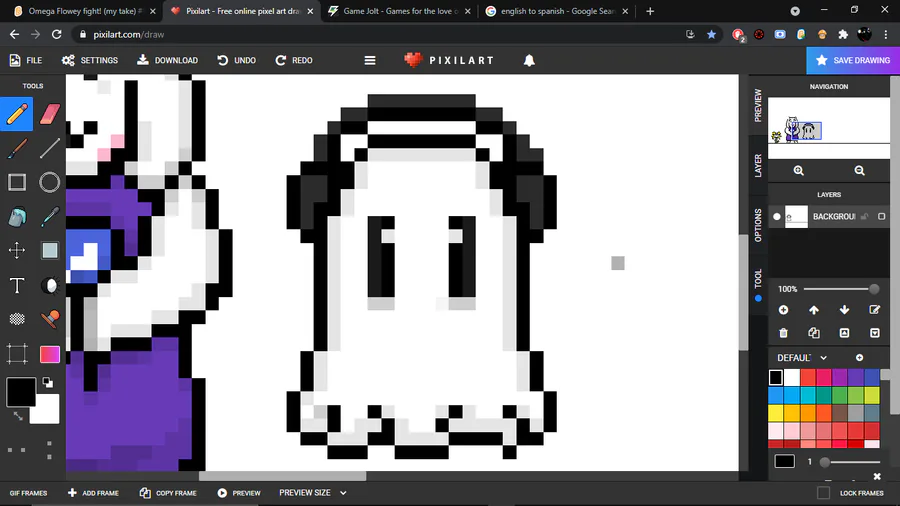Toggle Background layer visibility dot
Screen dimensions: 900x506
pyautogui.click(x=777, y=216)
